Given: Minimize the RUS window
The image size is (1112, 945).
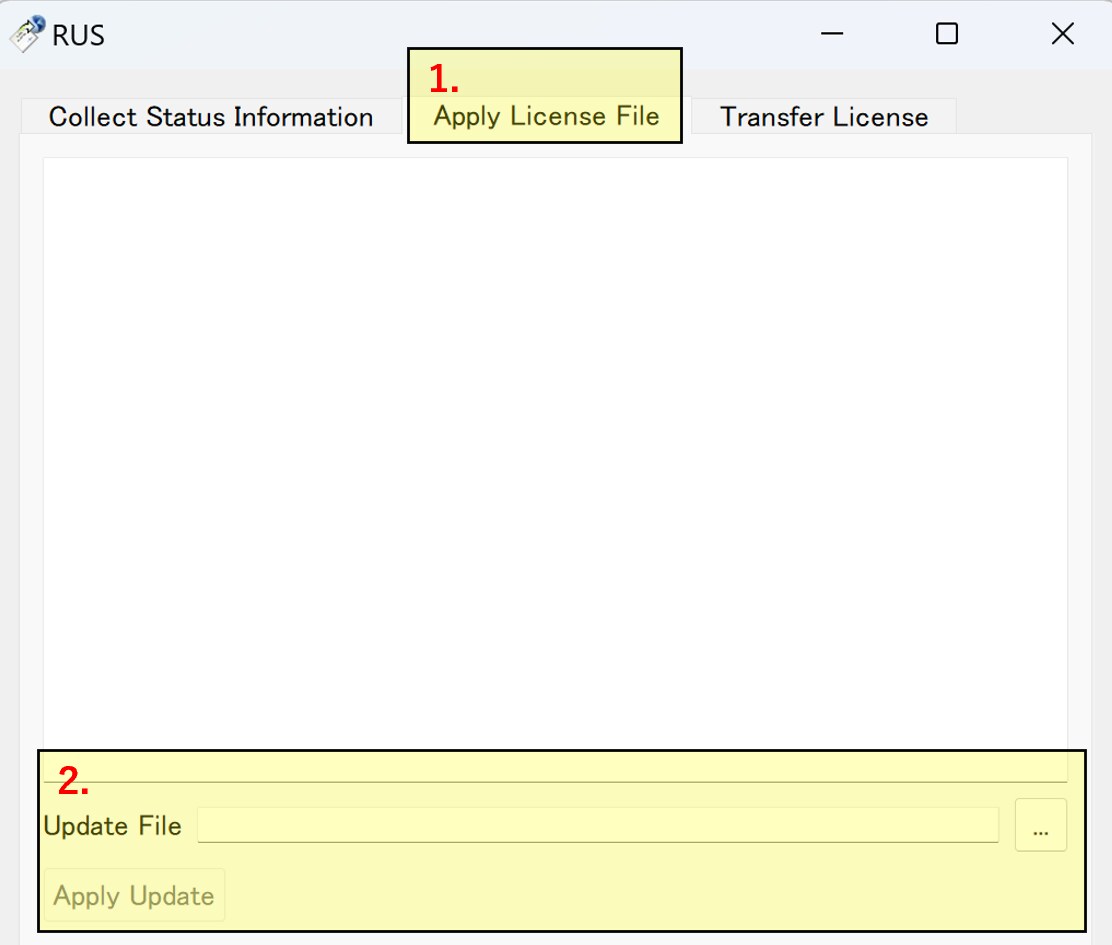Looking at the screenshot, I should click(x=832, y=33).
